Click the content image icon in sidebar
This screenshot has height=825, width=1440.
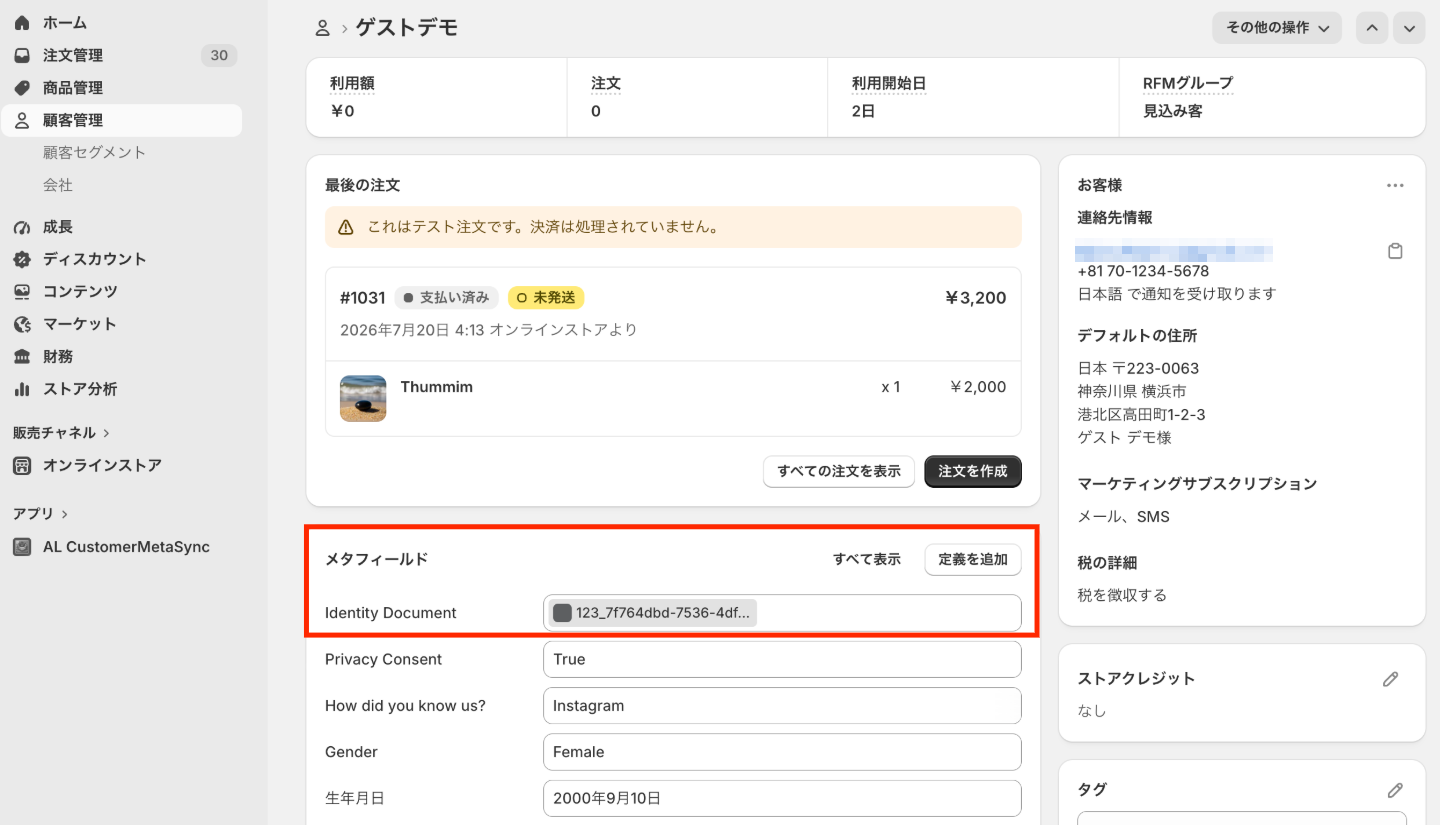coord(22,291)
